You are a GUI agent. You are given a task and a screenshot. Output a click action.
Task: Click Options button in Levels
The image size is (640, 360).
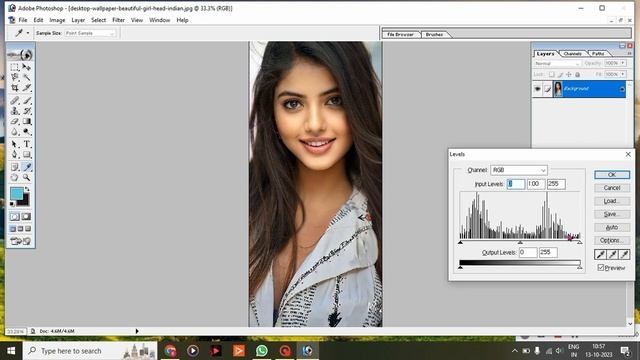tap(612, 240)
